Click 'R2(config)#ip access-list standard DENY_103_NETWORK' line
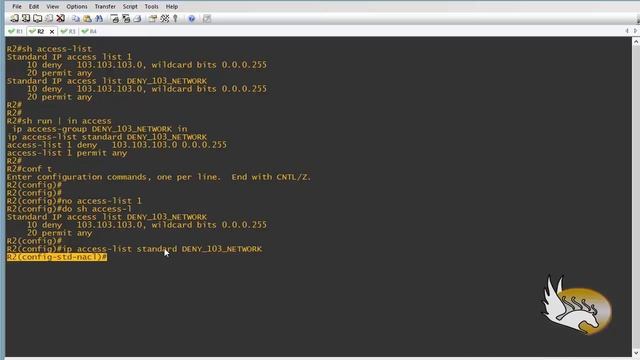 (134, 249)
